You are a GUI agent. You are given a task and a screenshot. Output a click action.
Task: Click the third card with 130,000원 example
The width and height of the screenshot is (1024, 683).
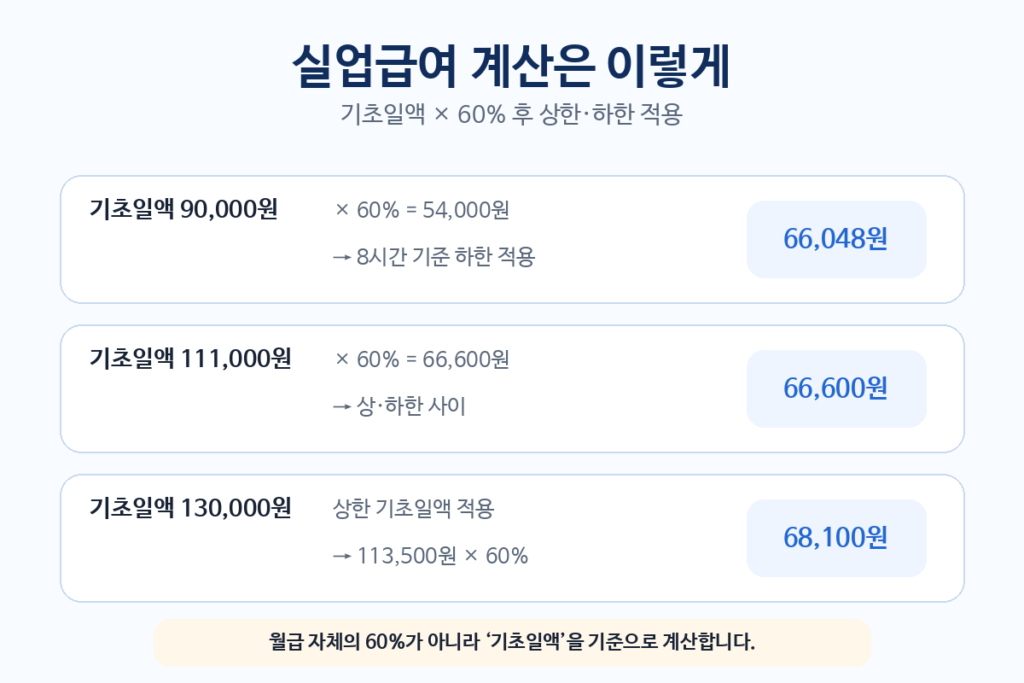pyautogui.click(x=512, y=538)
